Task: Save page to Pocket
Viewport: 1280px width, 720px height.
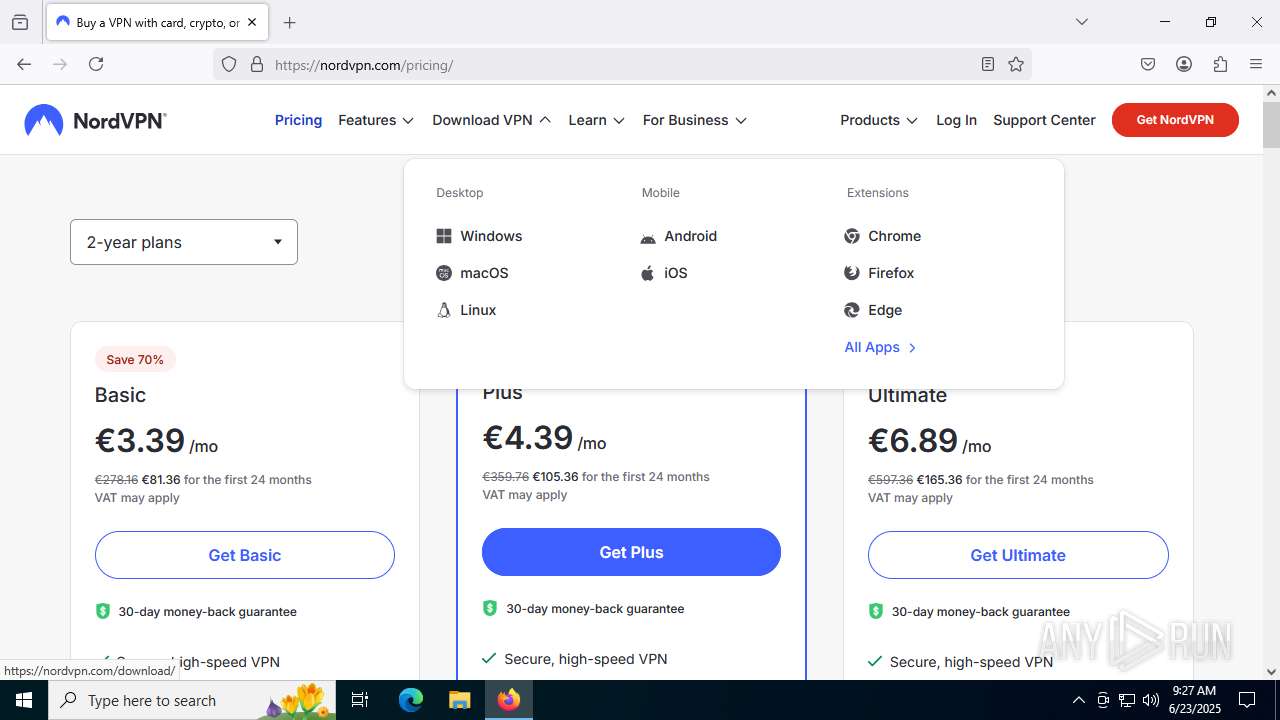Action: 1148,64
